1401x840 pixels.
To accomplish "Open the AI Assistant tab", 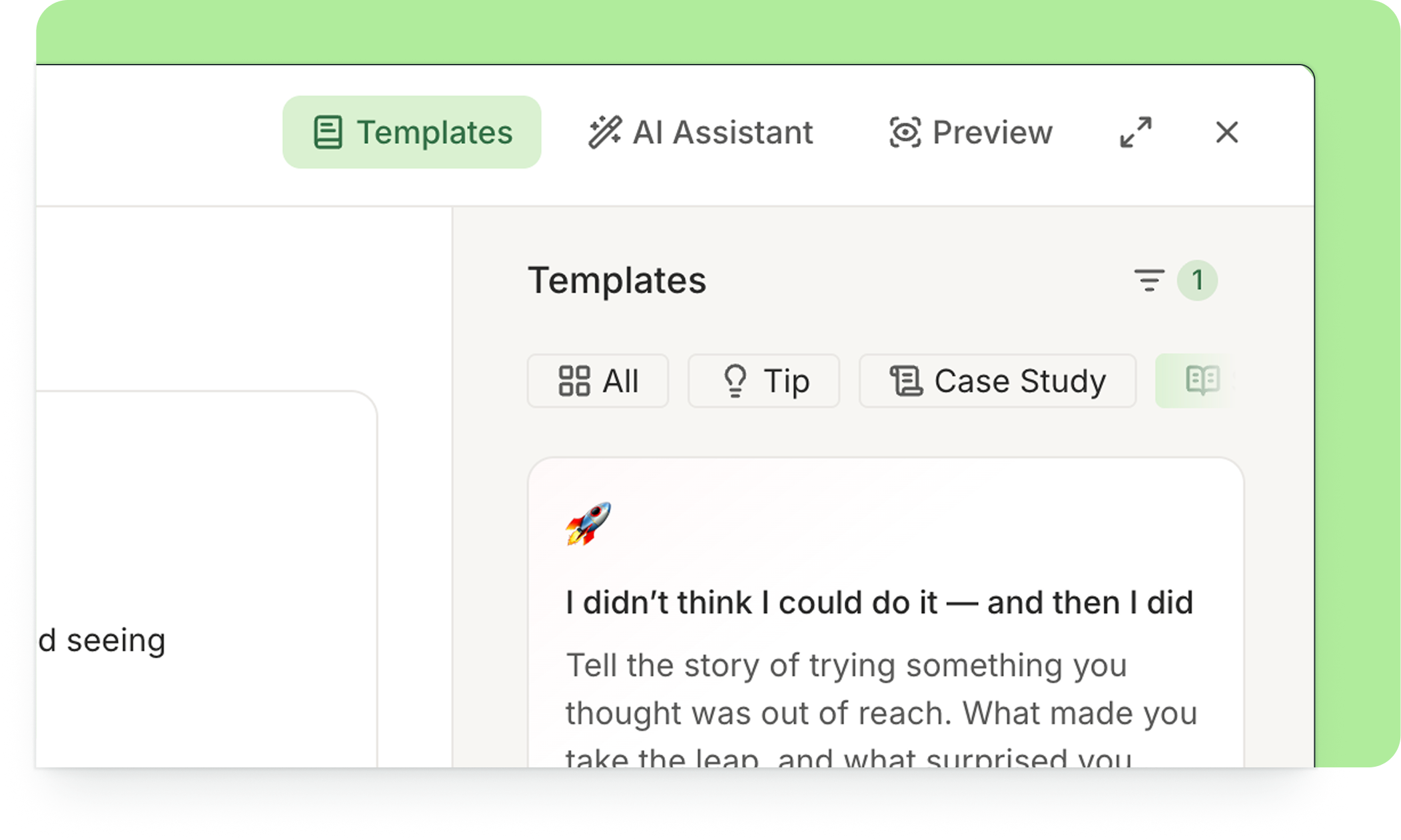I will tap(700, 132).
